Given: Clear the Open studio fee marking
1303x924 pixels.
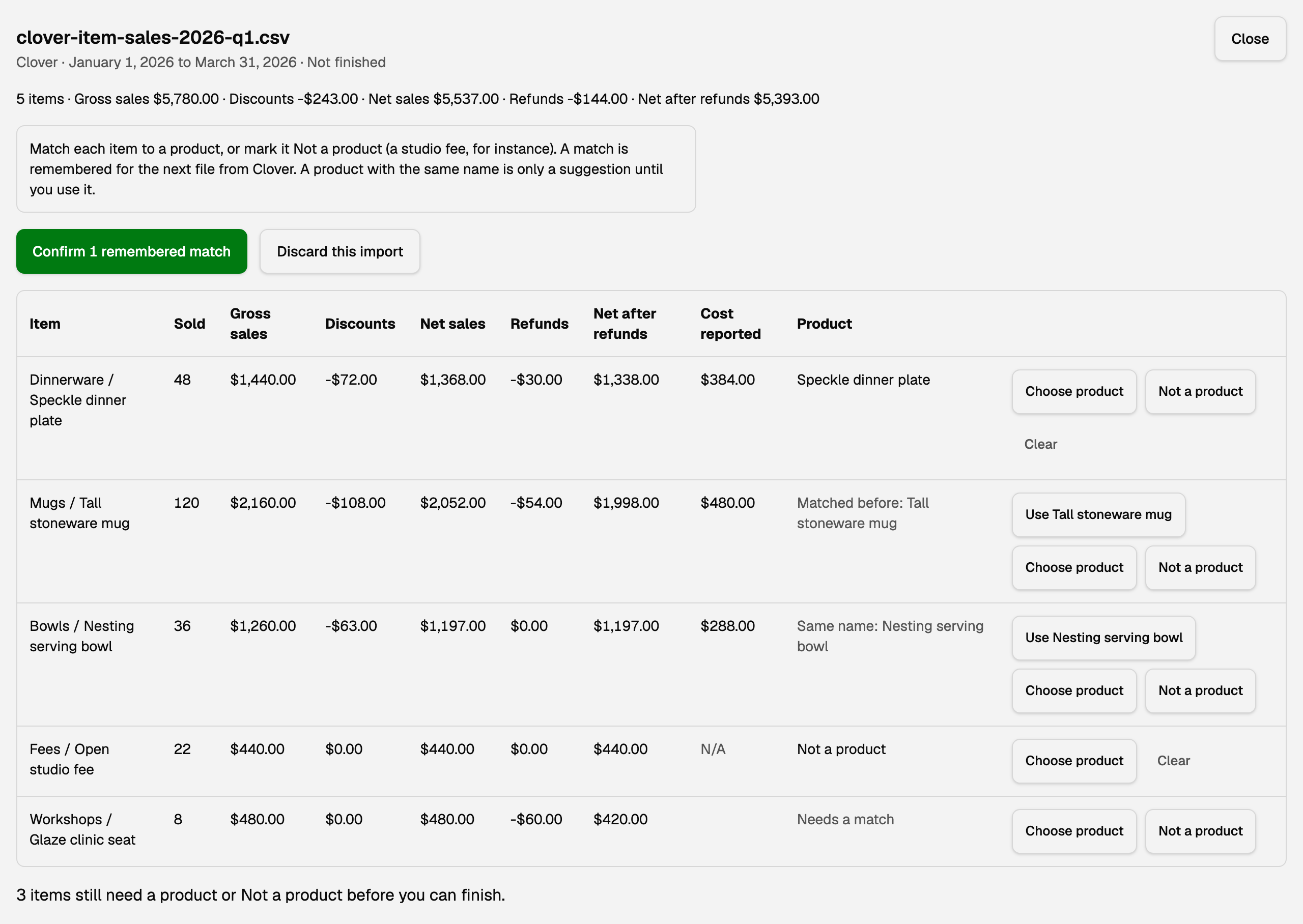Looking at the screenshot, I should point(1173,761).
